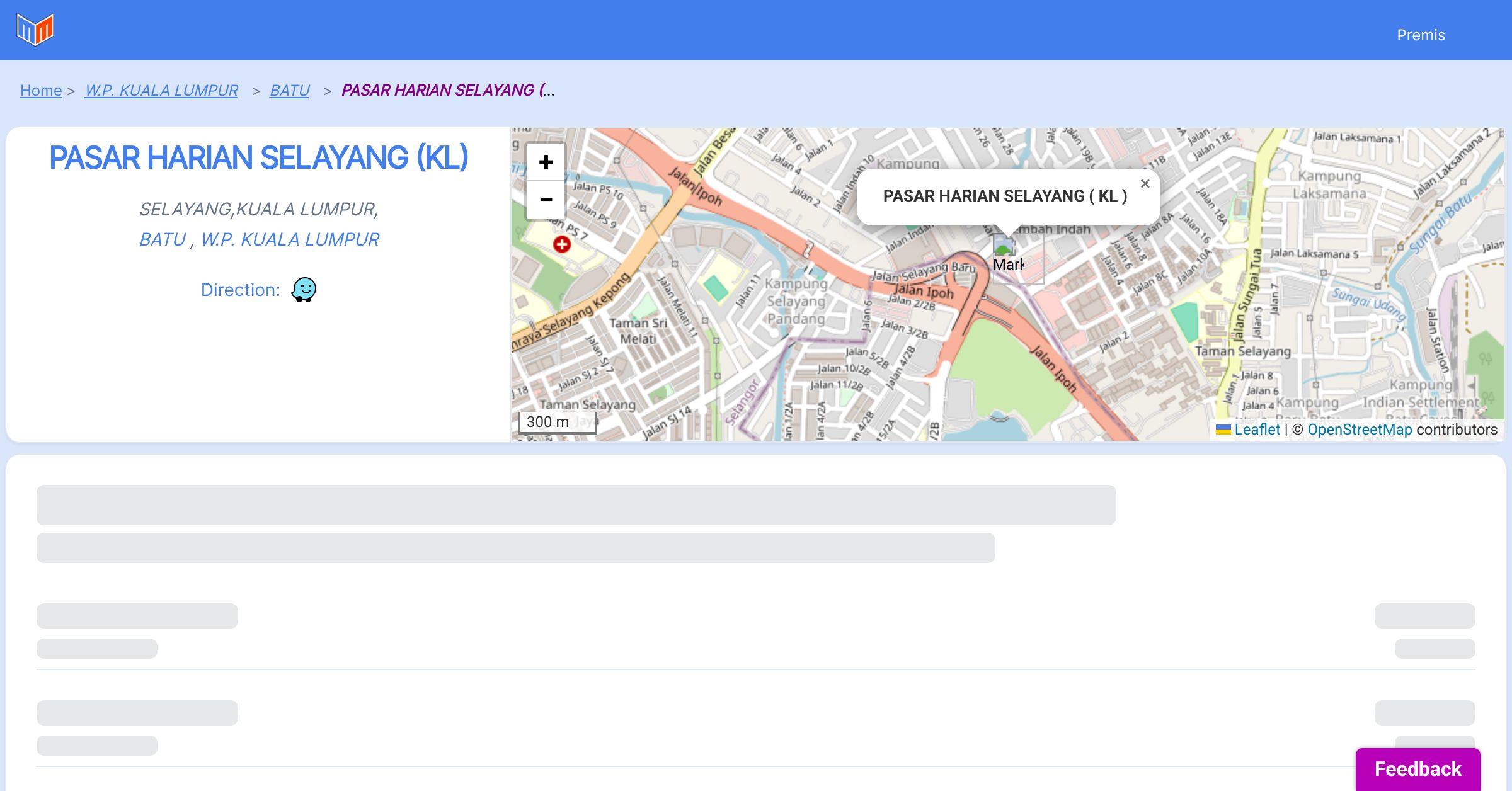Click W.P. KUALA LUMPUR in address line
This screenshot has width=1512, height=791.
pos(290,239)
